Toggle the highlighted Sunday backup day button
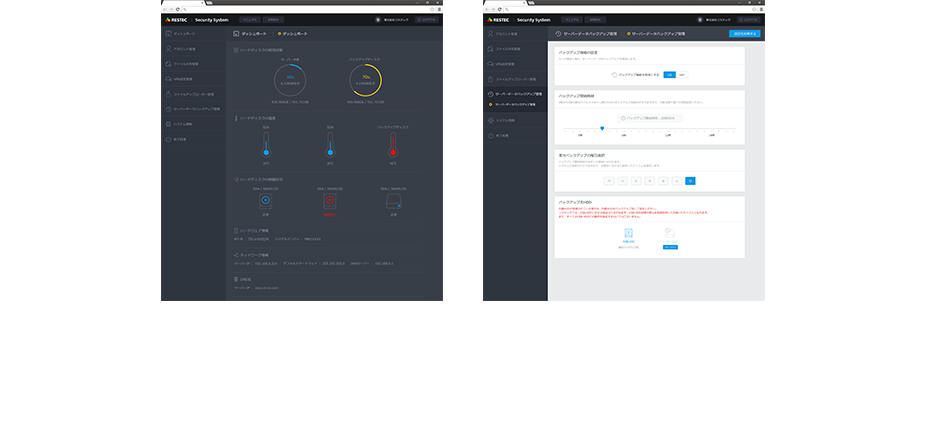This screenshot has height=435, width=925. point(690,181)
